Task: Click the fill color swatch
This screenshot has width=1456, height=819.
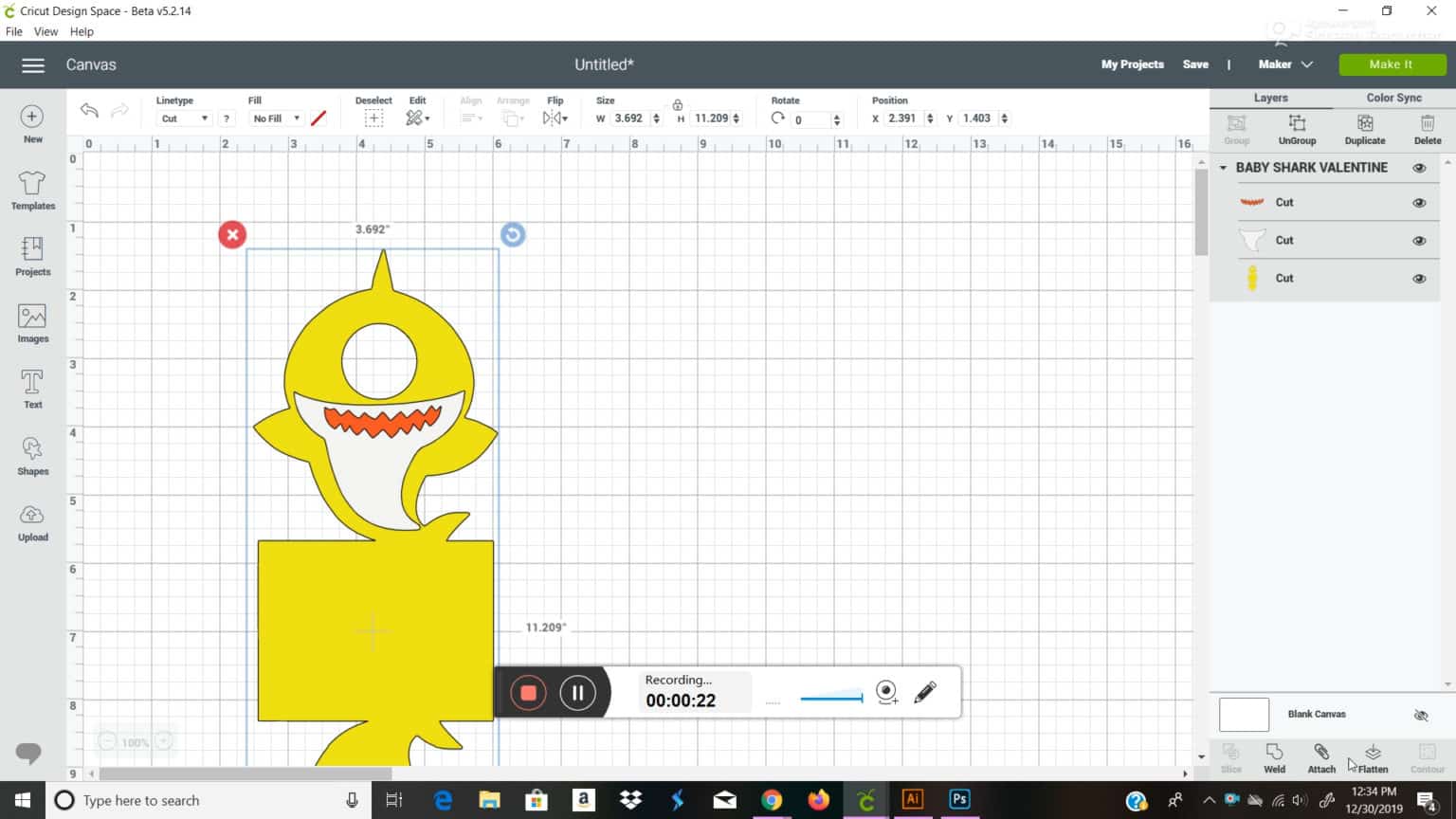Action: (x=318, y=118)
